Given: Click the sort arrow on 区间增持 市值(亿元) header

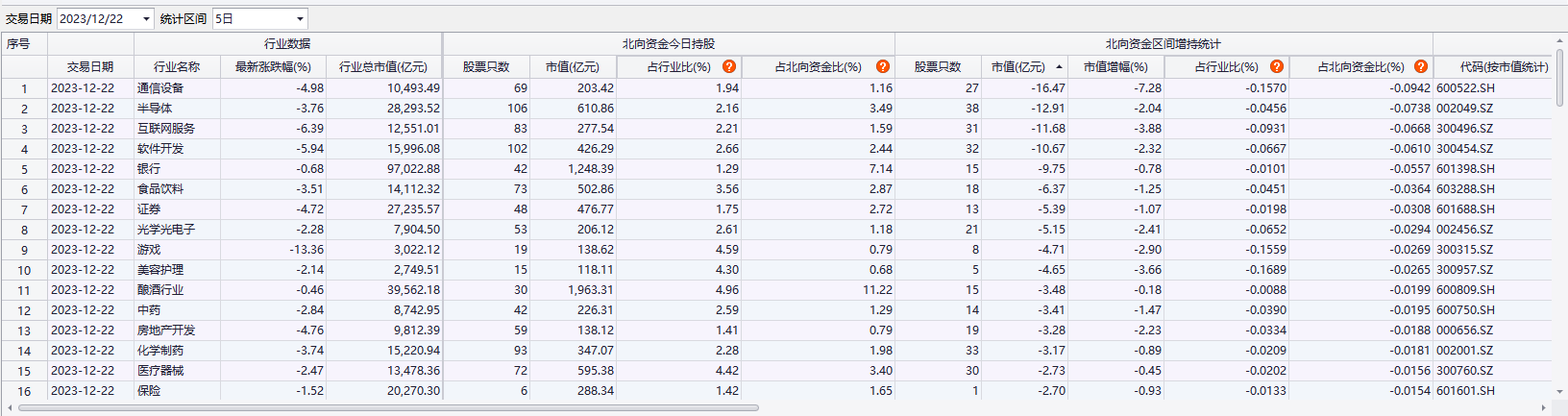Looking at the screenshot, I should [1059, 66].
